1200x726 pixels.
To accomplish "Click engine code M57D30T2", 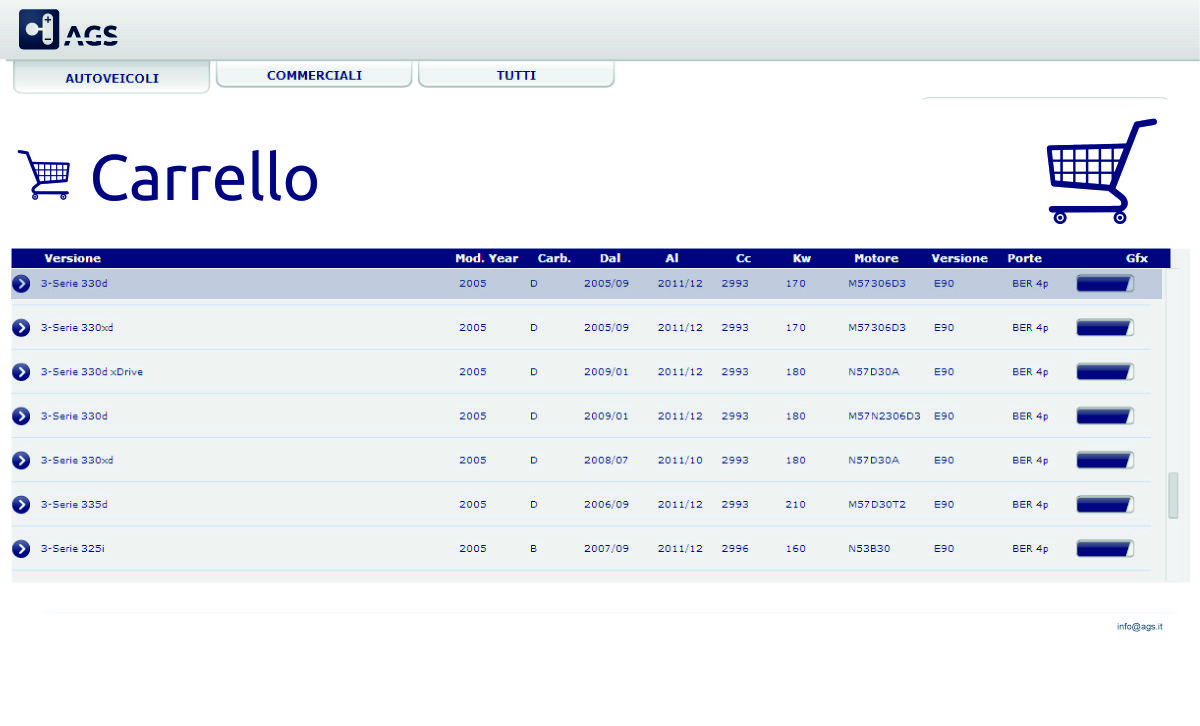I will [x=877, y=505].
